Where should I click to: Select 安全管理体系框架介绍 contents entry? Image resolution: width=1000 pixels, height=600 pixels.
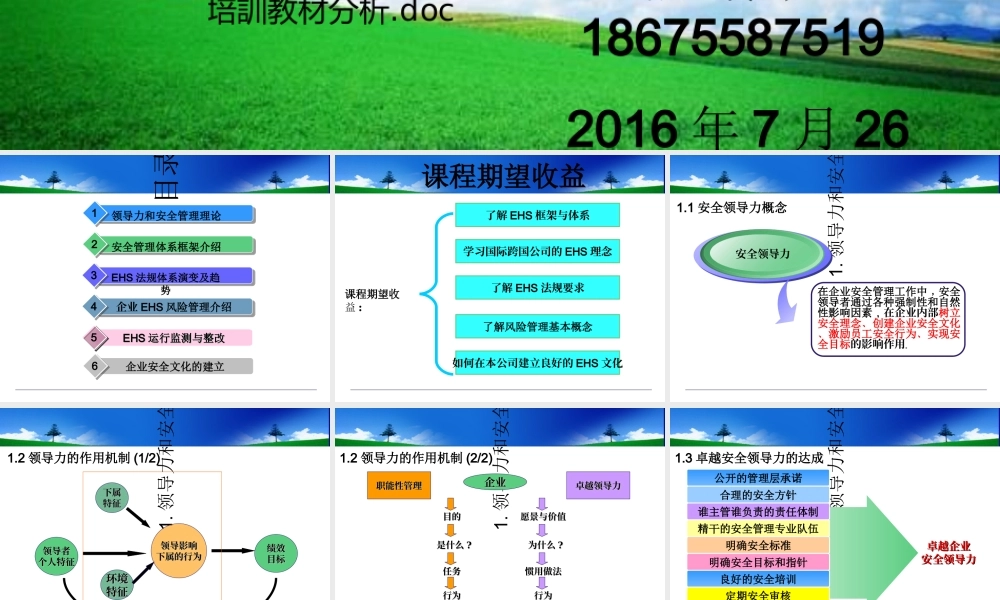(166, 246)
